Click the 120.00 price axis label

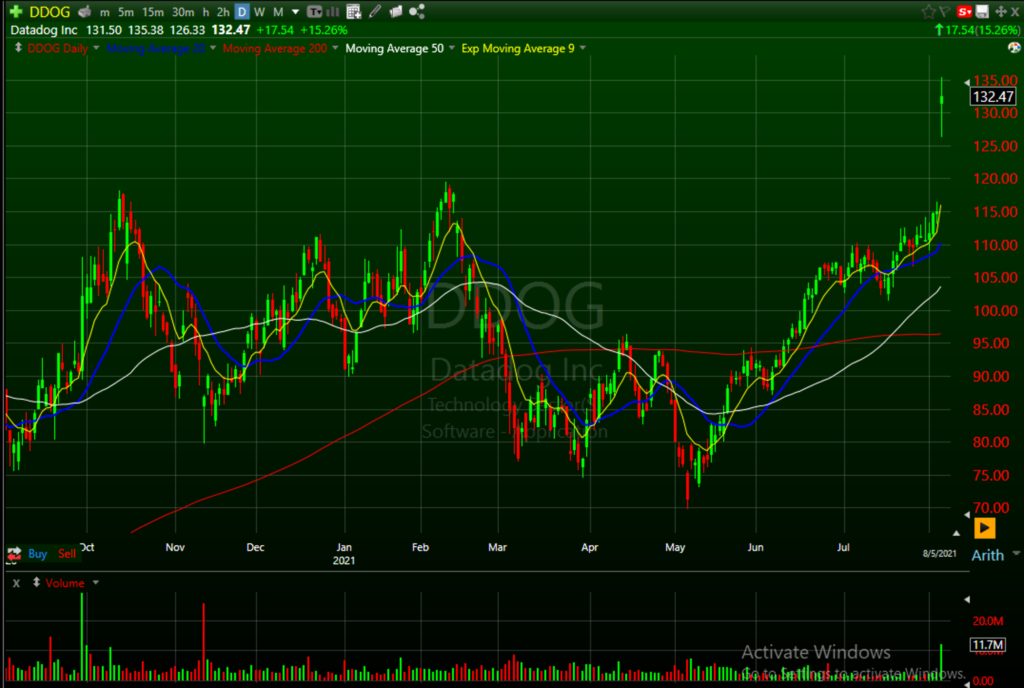995,179
